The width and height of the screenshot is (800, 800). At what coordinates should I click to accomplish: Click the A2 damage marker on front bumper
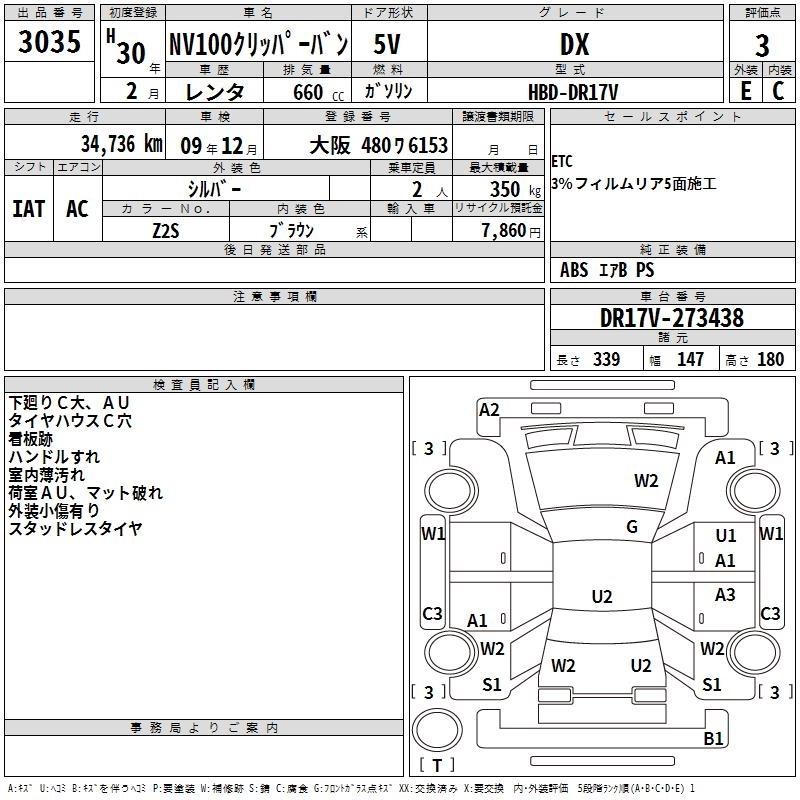(489, 409)
